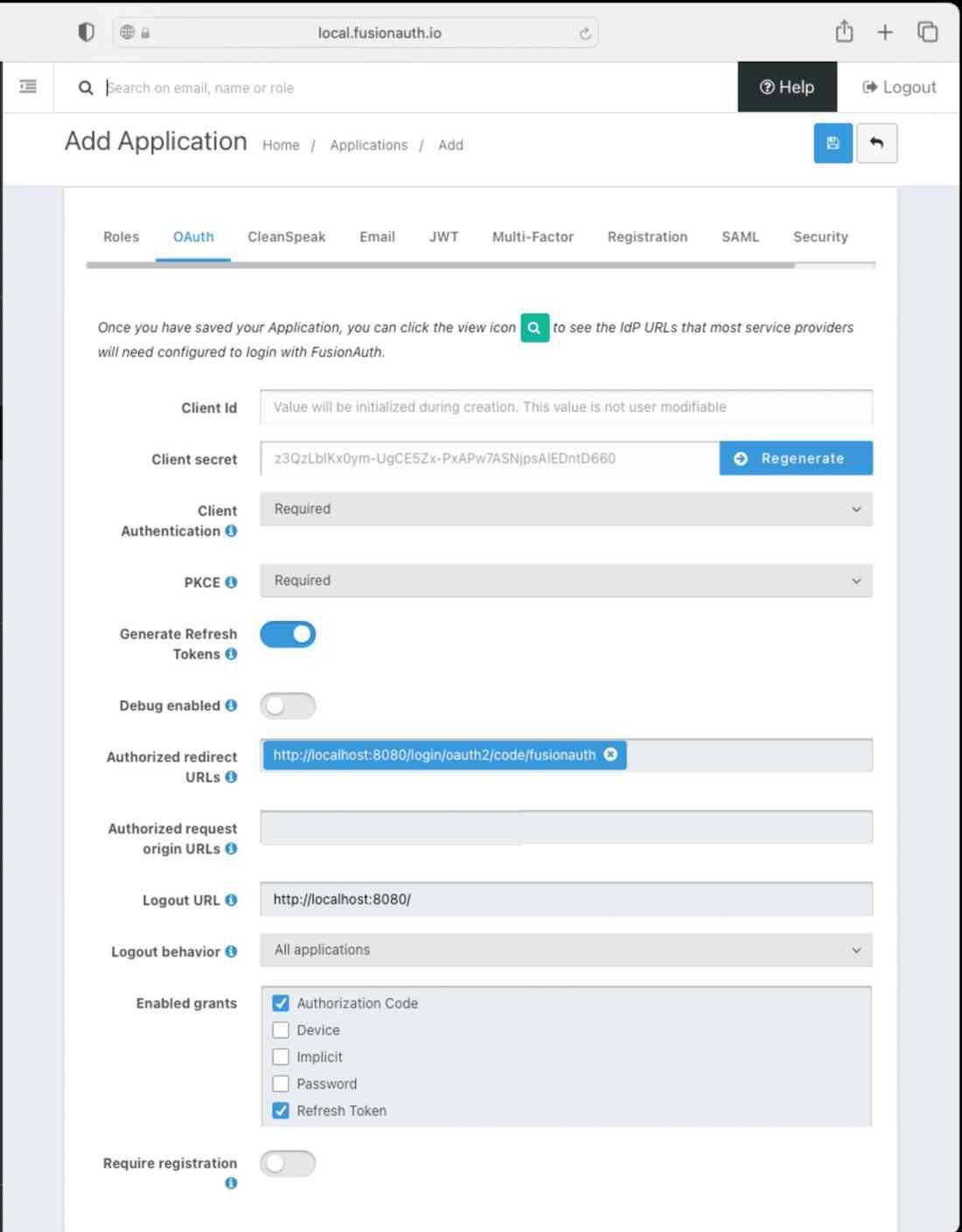The height and width of the screenshot is (1232, 962).
Task: Click the Safari share icon
Action: pos(844,32)
